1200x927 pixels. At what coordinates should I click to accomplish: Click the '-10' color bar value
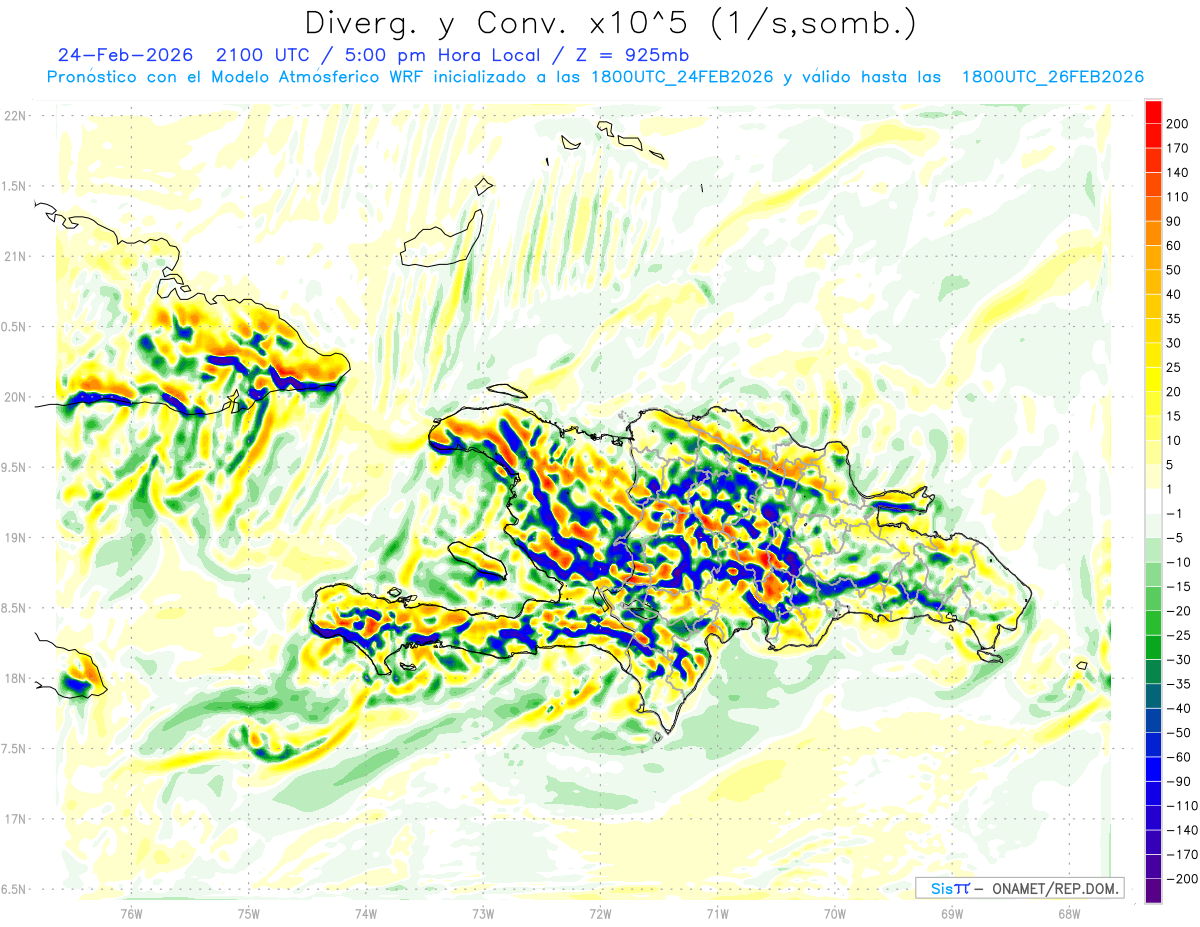(1177, 562)
